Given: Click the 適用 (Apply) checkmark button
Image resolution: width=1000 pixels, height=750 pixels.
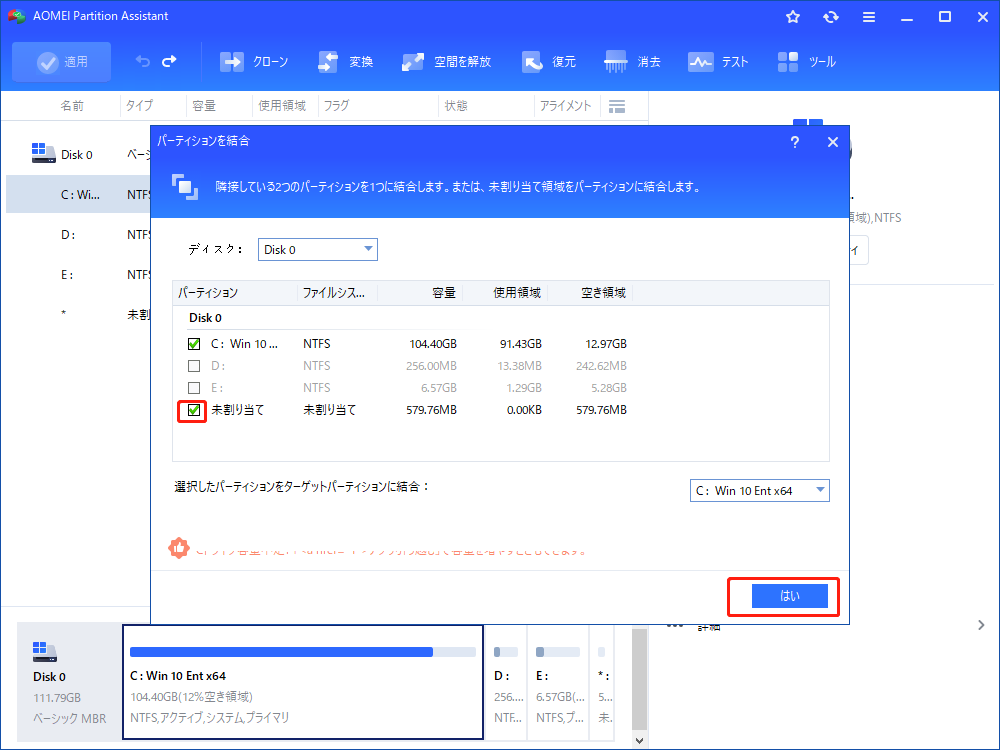Looking at the screenshot, I should tap(61, 62).
